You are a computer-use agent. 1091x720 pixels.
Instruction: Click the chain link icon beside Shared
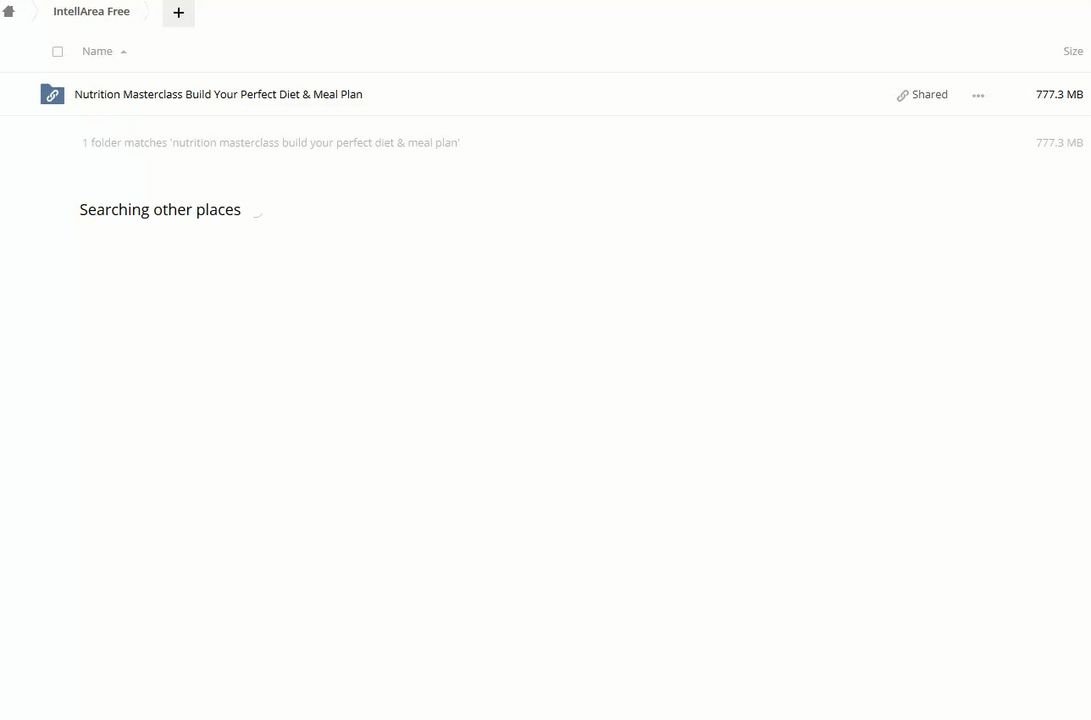(x=902, y=95)
